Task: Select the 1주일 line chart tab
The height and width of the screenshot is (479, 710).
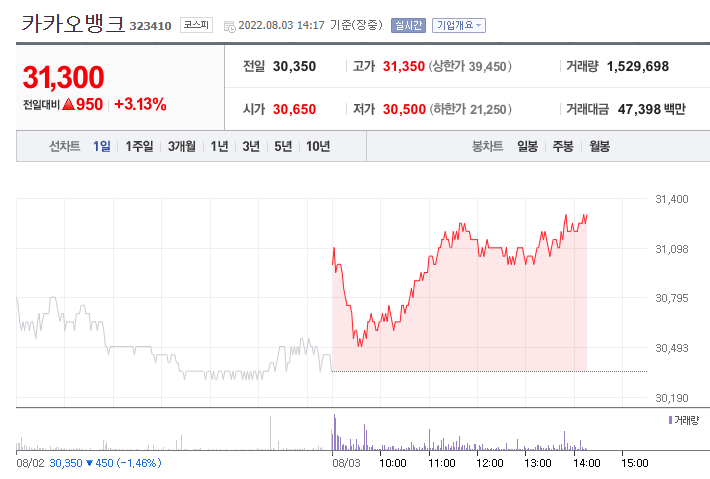Action: tap(139, 146)
